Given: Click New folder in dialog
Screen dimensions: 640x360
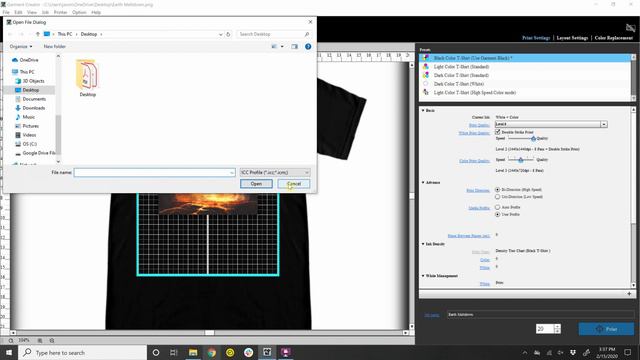Looking at the screenshot, I should tap(55, 47).
